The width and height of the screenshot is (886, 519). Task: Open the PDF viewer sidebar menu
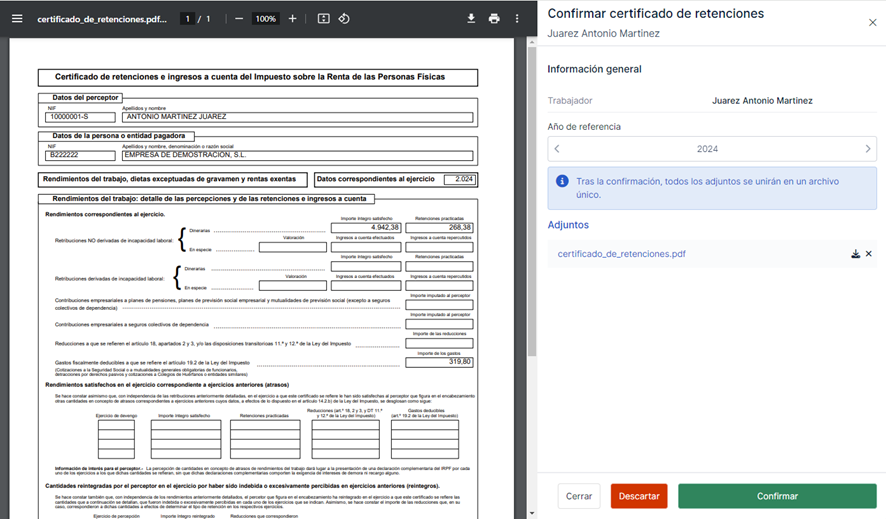[x=18, y=19]
